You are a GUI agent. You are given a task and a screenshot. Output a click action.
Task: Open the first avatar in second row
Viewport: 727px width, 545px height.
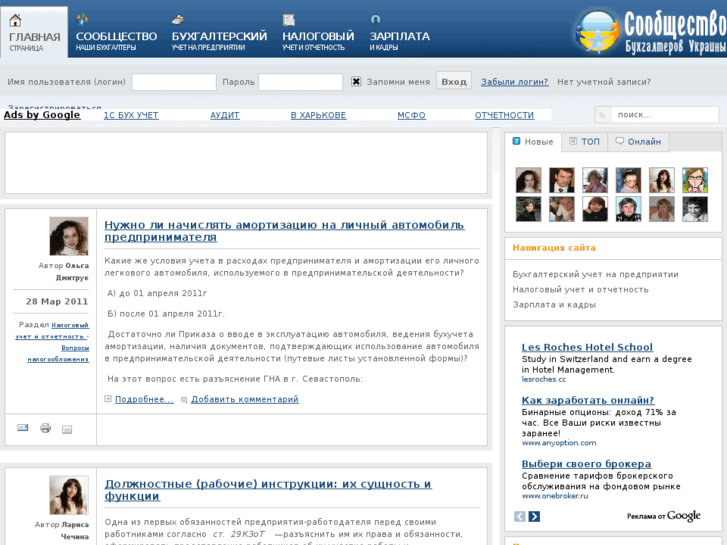pyautogui.click(x=528, y=209)
